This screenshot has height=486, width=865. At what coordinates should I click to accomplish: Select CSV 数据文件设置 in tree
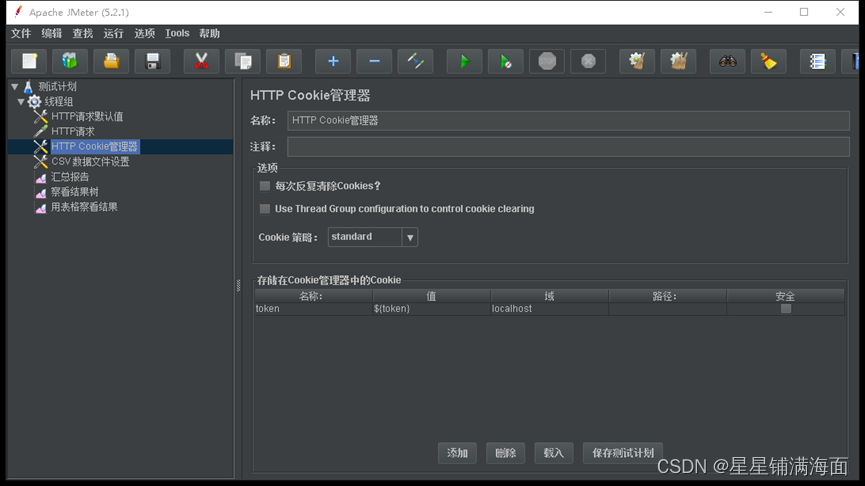point(90,162)
